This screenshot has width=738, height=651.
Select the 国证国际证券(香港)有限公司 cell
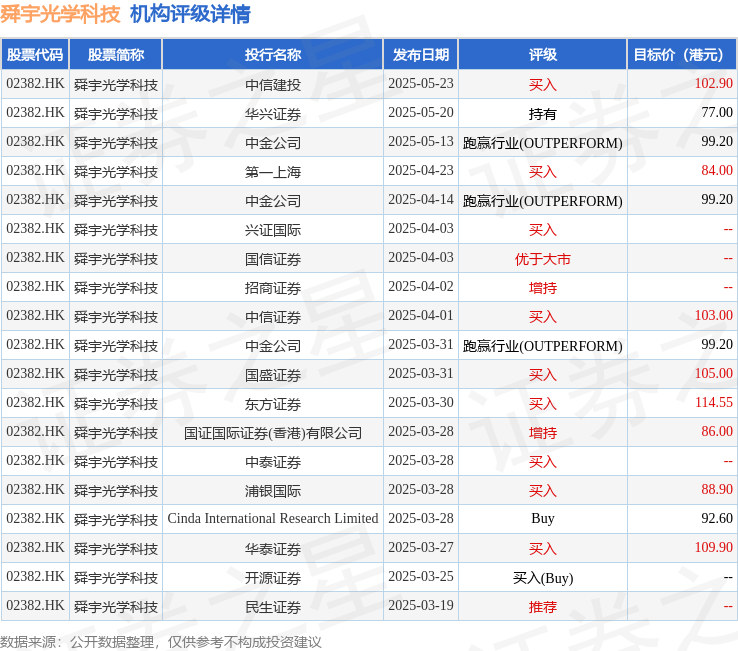click(273, 433)
